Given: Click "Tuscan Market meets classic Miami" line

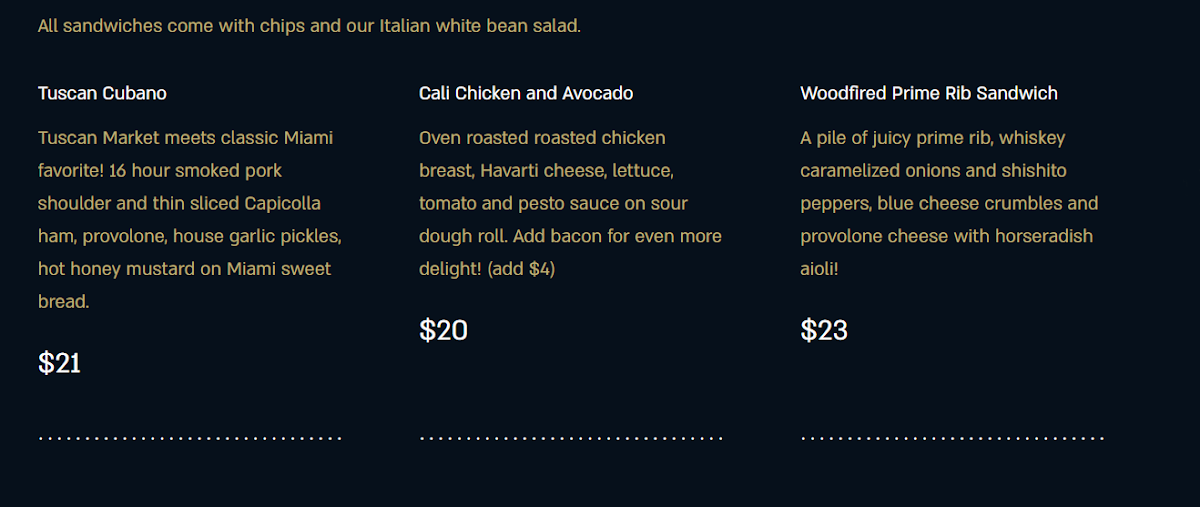Looking at the screenshot, I should (185, 138).
